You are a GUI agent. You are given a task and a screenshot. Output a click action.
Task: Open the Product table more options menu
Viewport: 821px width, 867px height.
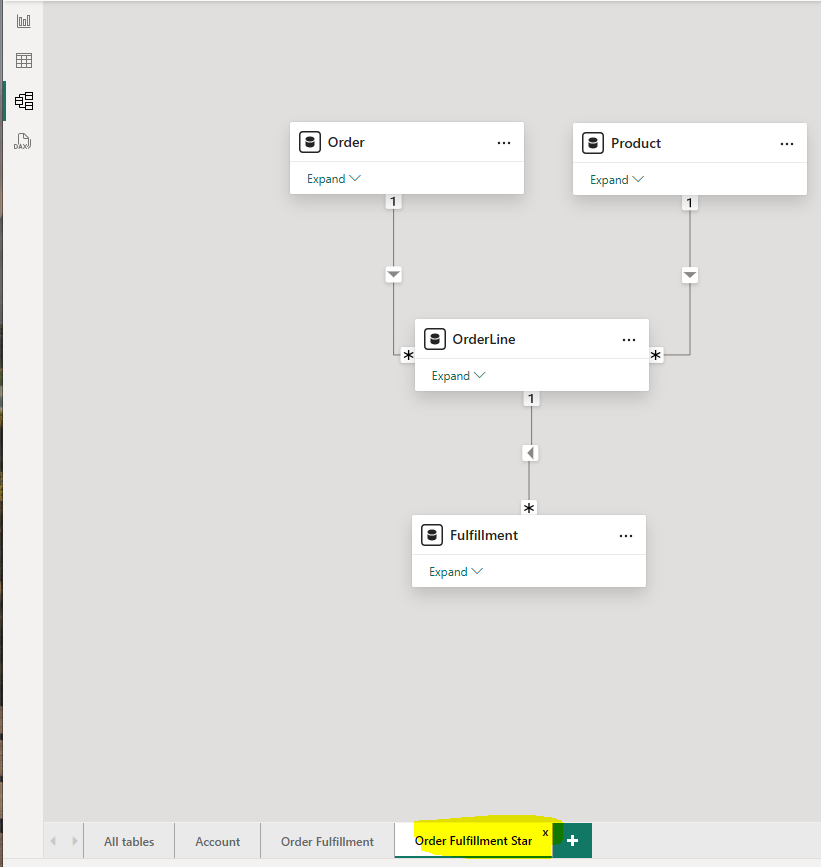(787, 144)
